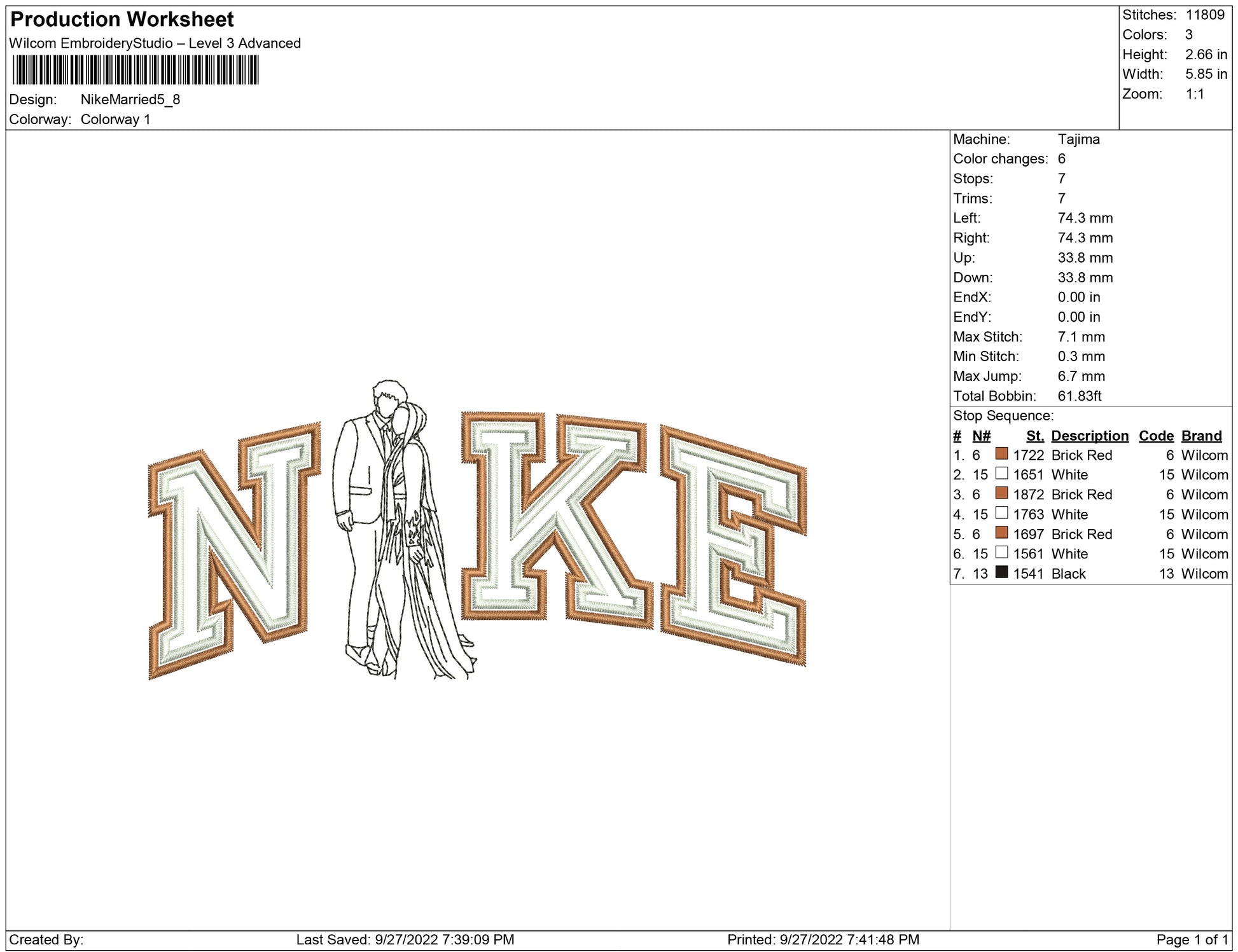Click the barcode under the worksheet title
Image resolution: width=1238 pixels, height=952 pixels.
136,70
